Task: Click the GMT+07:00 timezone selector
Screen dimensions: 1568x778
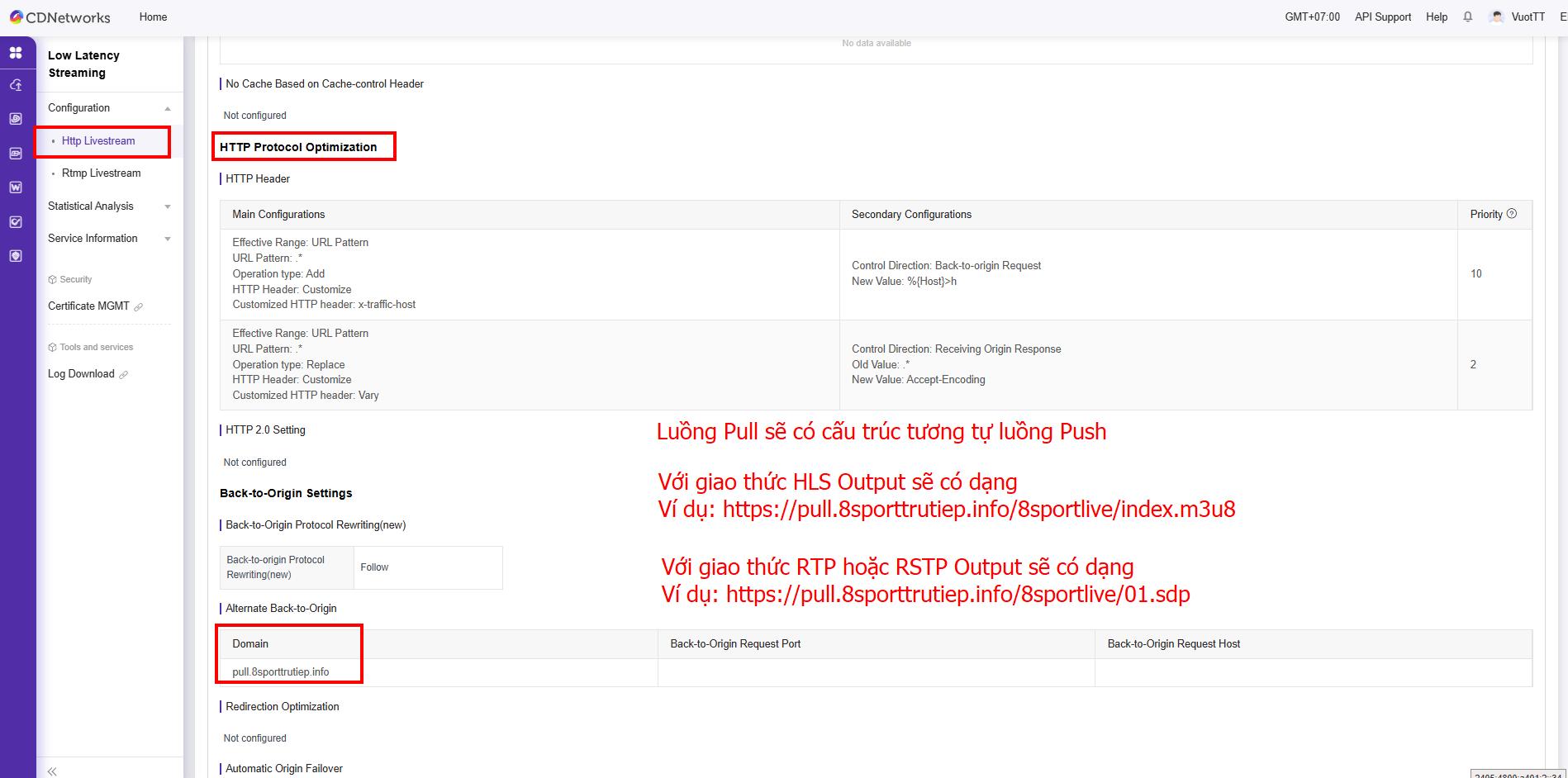Action: pyautogui.click(x=1312, y=17)
